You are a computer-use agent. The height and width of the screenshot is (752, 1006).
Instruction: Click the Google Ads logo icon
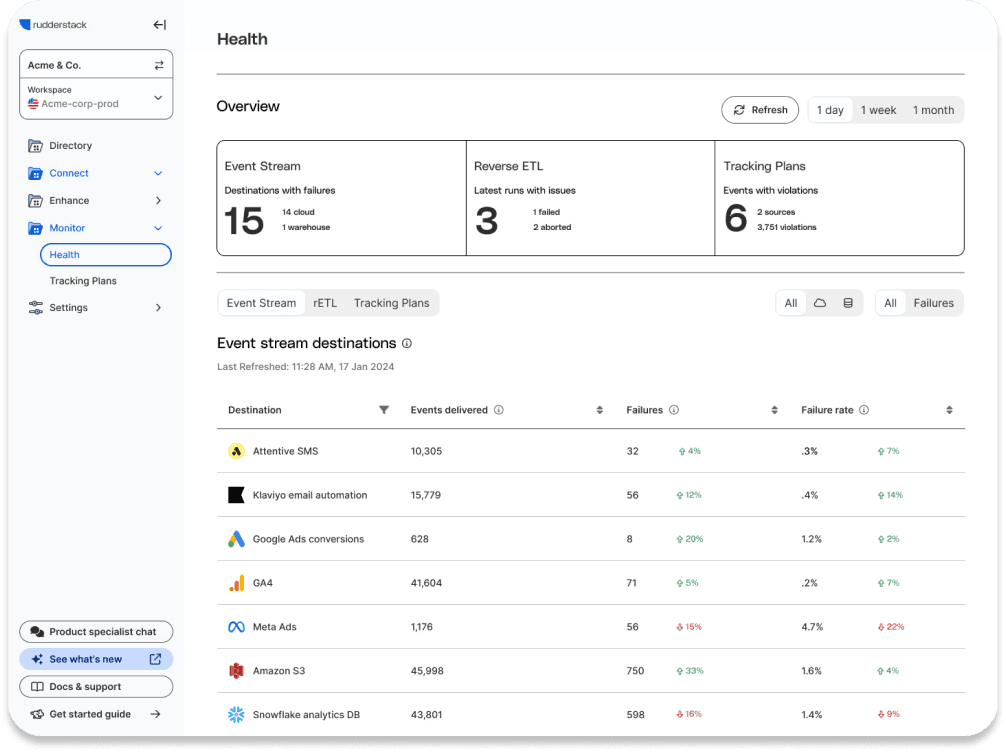[237, 540]
